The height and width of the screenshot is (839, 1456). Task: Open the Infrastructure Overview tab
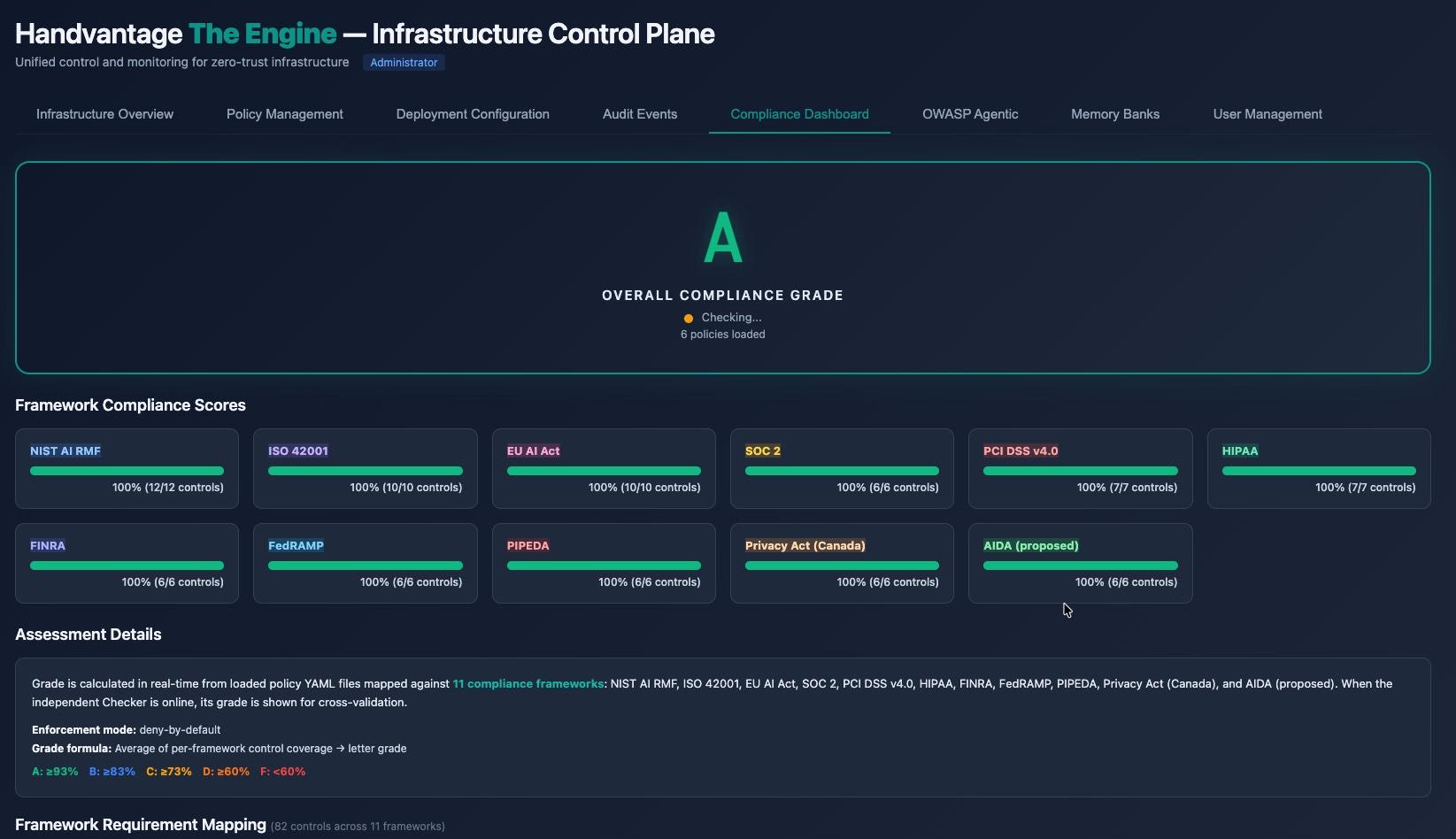coord(104,114)
